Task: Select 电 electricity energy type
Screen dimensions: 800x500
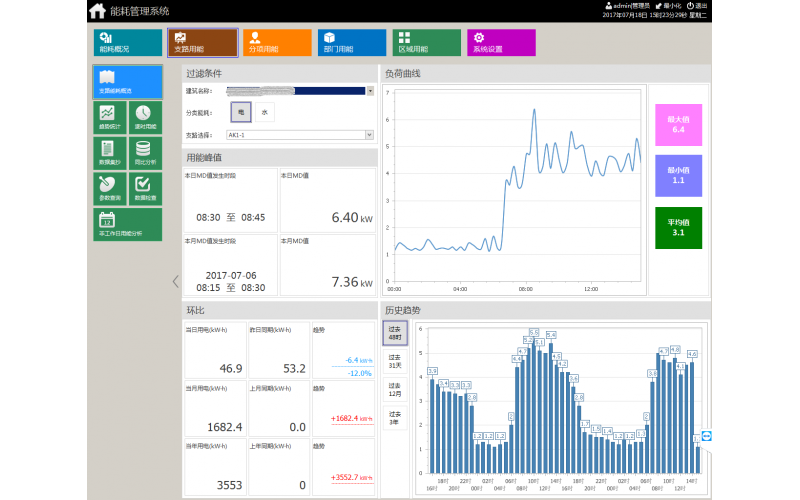Action: pyautogui.click(x=241, y=112)
